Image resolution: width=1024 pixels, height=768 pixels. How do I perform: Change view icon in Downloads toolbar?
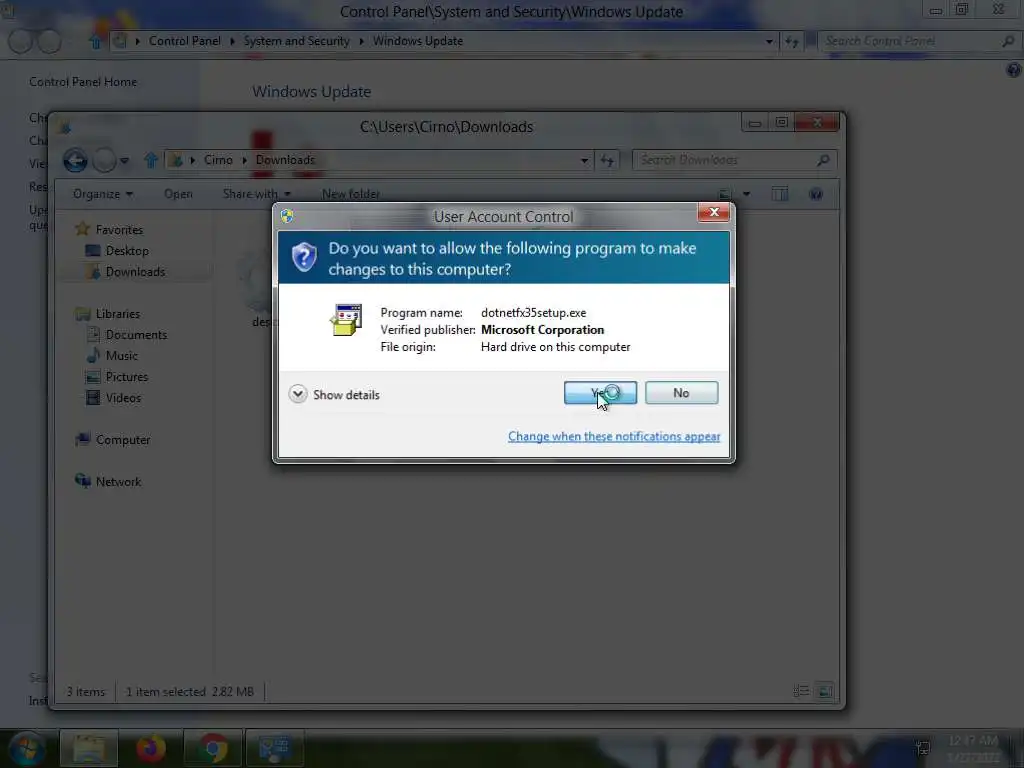[x=725, y=194]
